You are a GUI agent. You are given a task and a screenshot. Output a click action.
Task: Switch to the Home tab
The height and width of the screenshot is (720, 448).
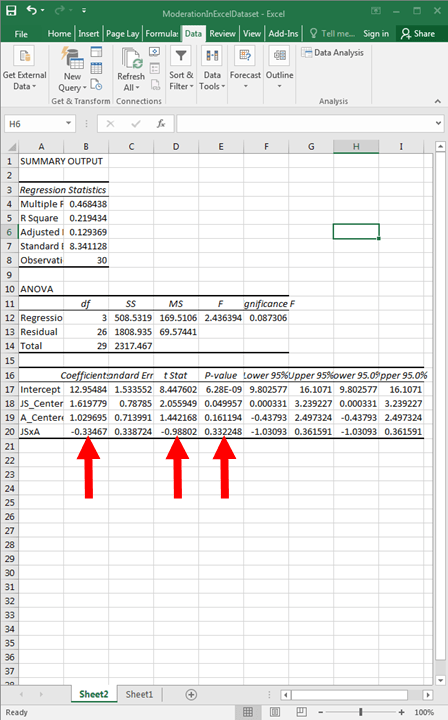point(59,34)
